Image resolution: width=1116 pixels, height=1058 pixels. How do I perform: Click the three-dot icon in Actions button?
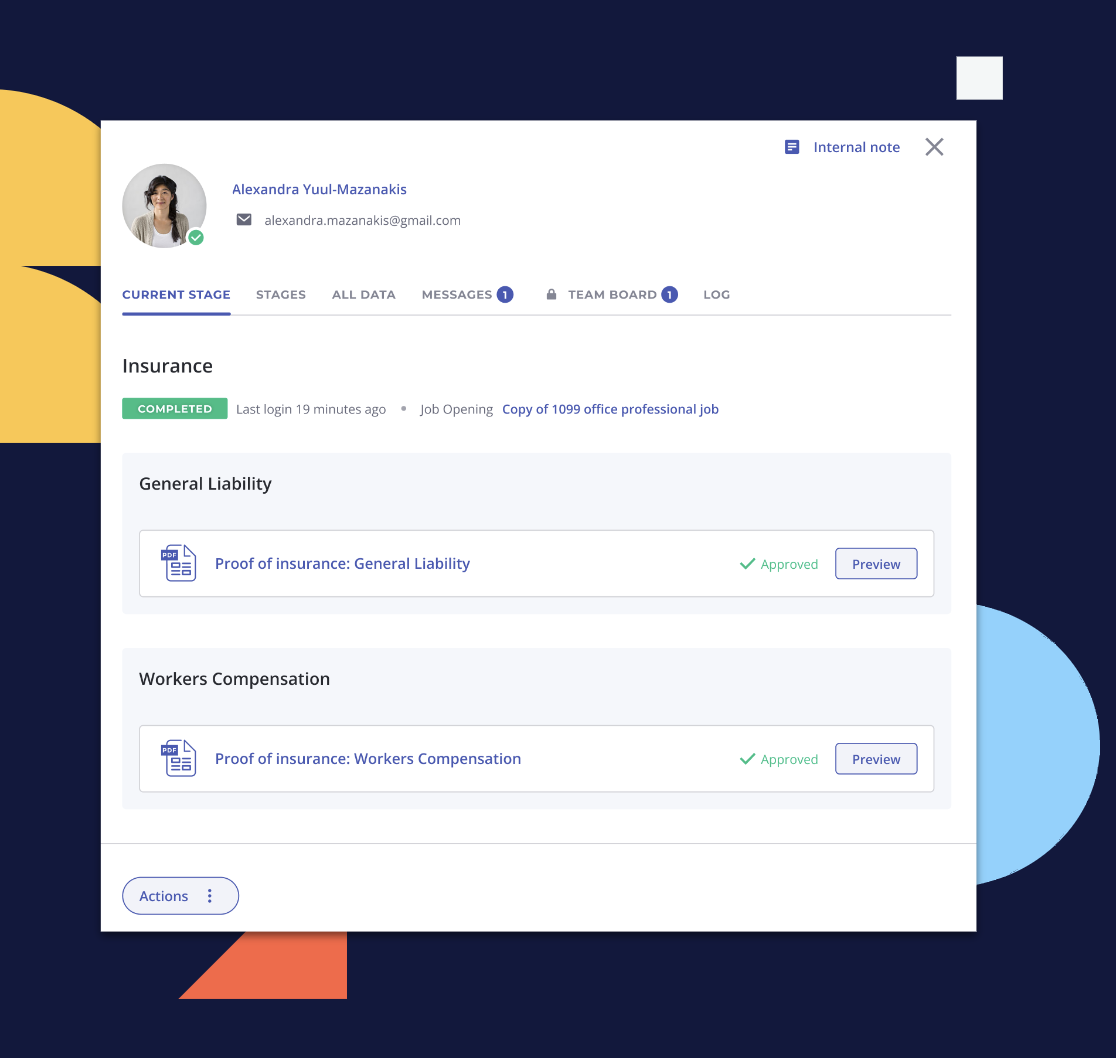pos(209,896)
